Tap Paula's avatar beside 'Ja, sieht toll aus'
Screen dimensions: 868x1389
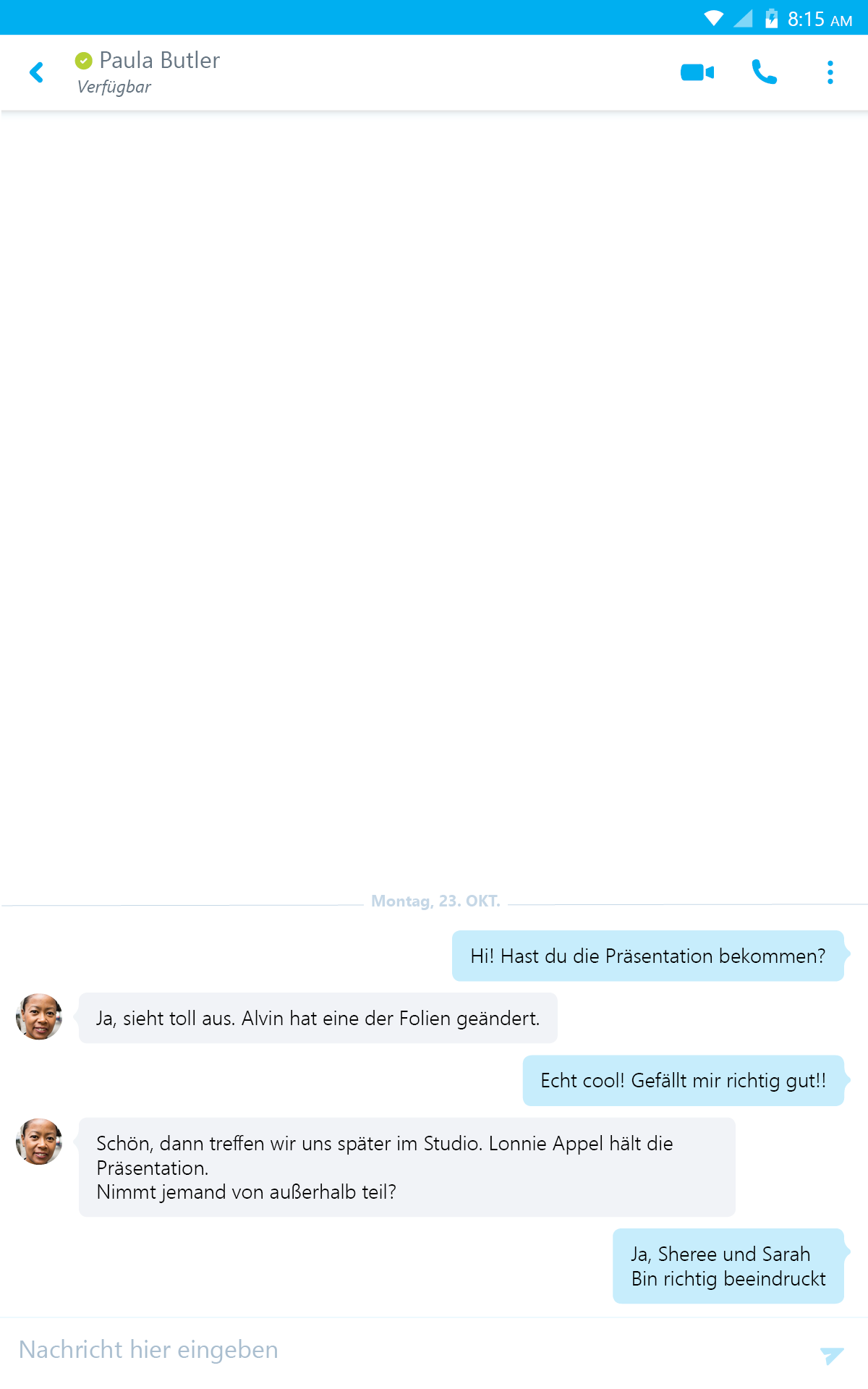[39, 1016]
